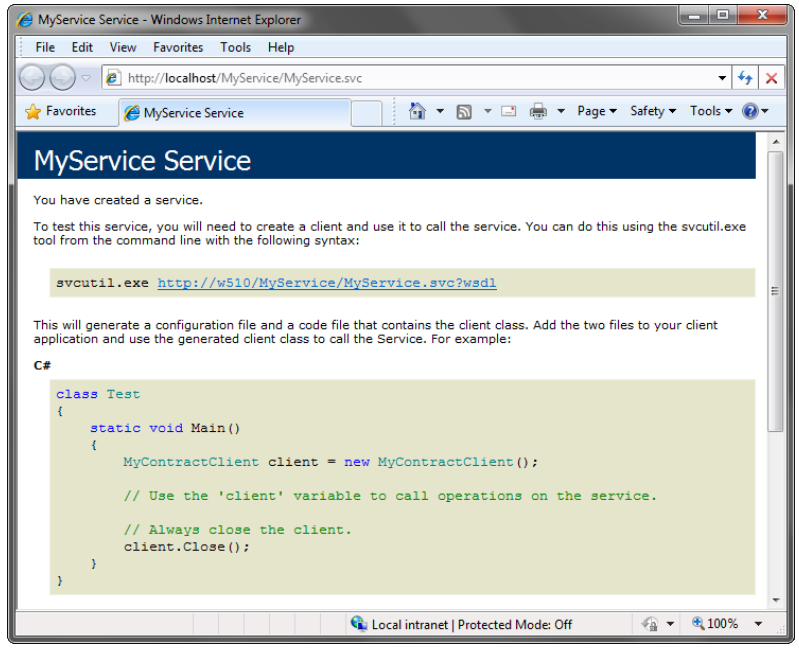Stop page loading with the red X

tap(771, 78)
